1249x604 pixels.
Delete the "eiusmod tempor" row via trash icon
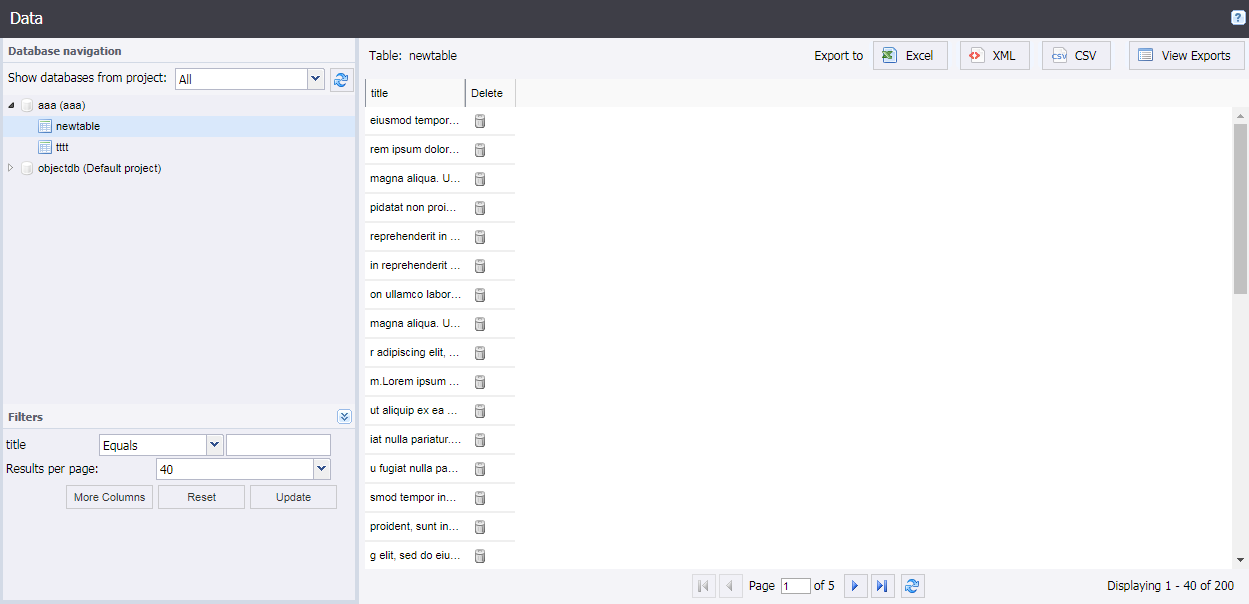[480, 121]
